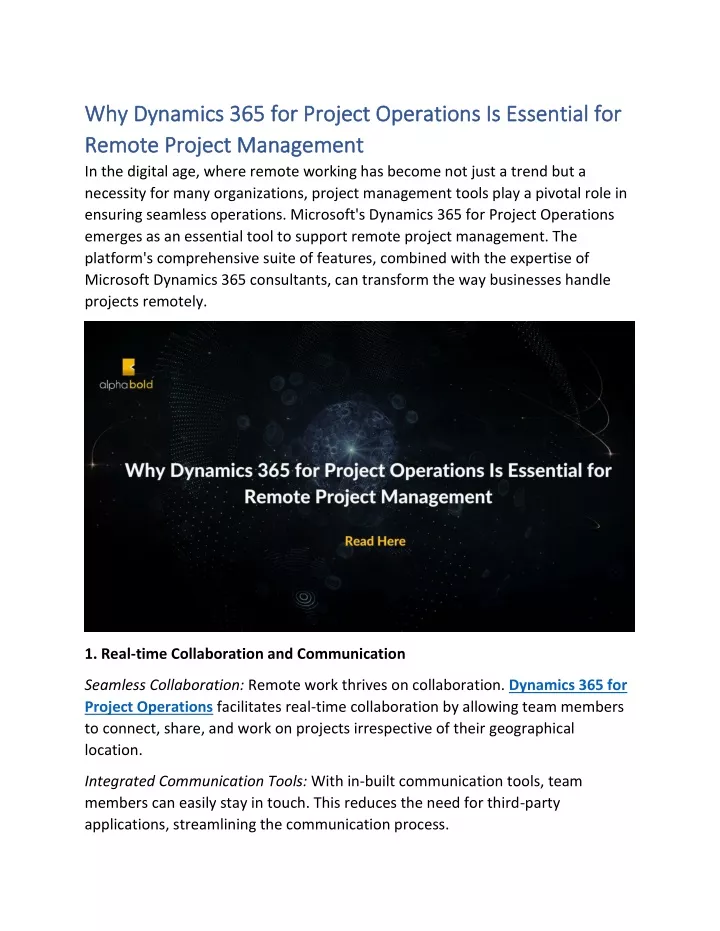Click heading '1. Real-time Collaboration and Communication'

pyautogui.click(x=245, y=654)
